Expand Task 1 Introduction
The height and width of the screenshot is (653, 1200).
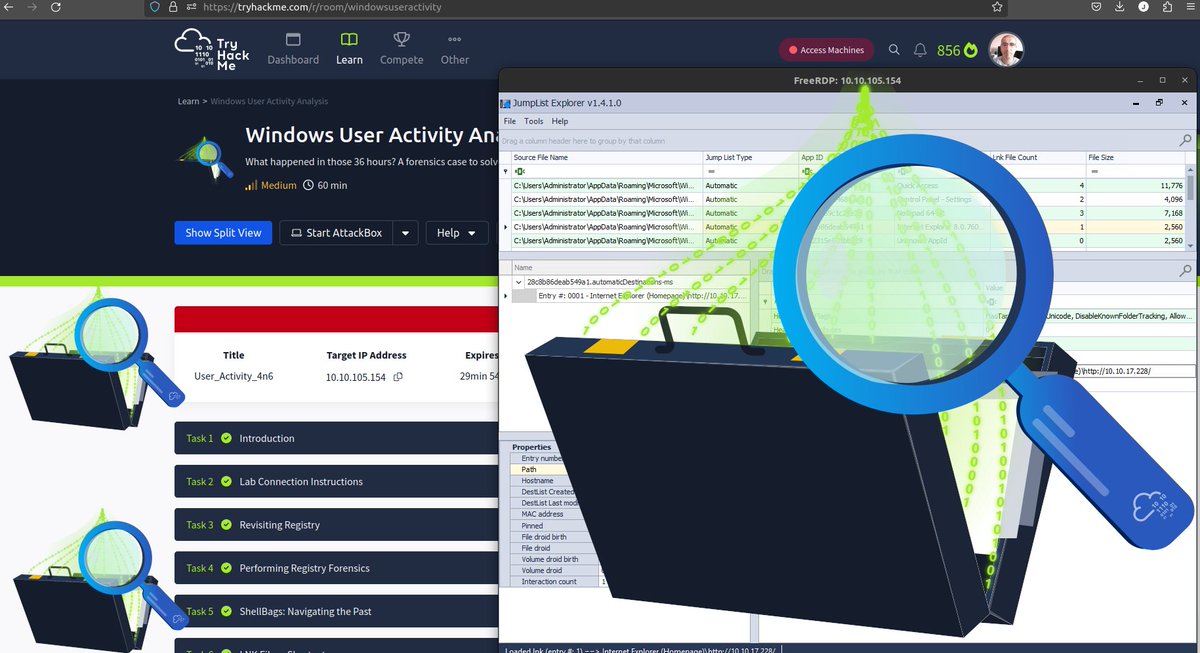click(x=336, y=438)
